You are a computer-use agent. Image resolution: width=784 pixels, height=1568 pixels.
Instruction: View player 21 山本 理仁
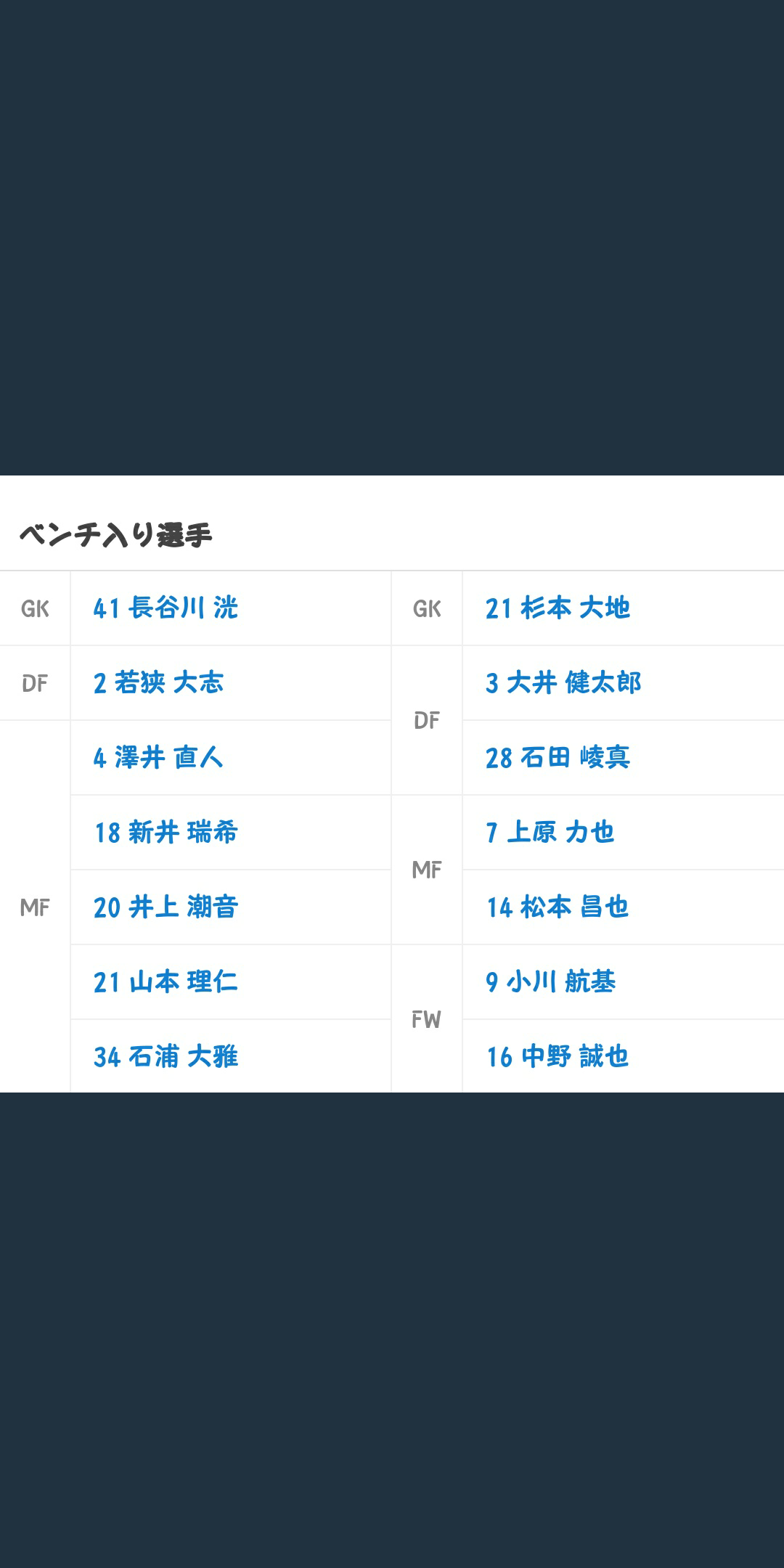pyautogui.click(x=166, y=982)
